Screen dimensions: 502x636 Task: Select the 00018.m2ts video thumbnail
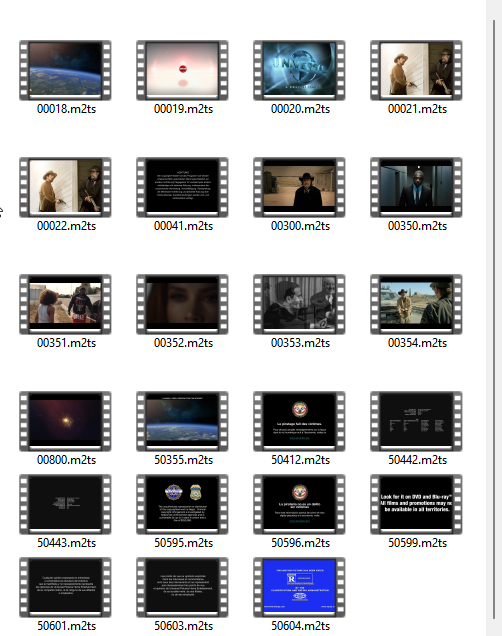tap(65, 70)
